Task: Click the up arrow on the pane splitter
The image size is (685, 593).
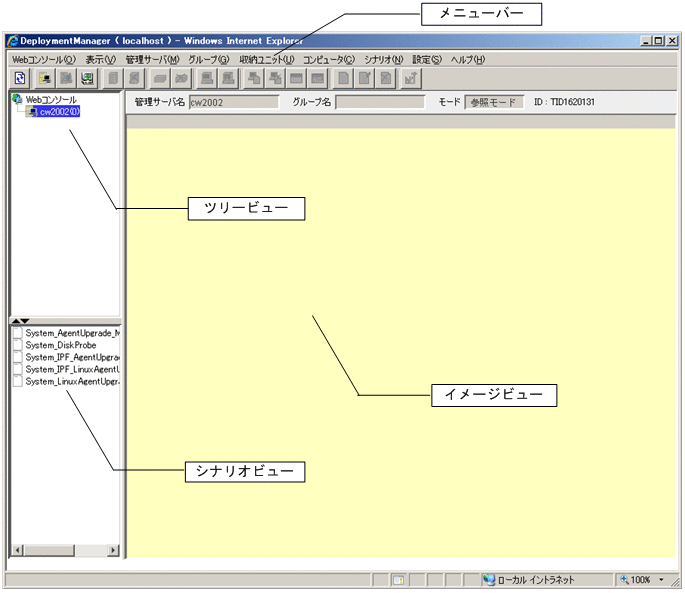Action: [x=17, y=321]
